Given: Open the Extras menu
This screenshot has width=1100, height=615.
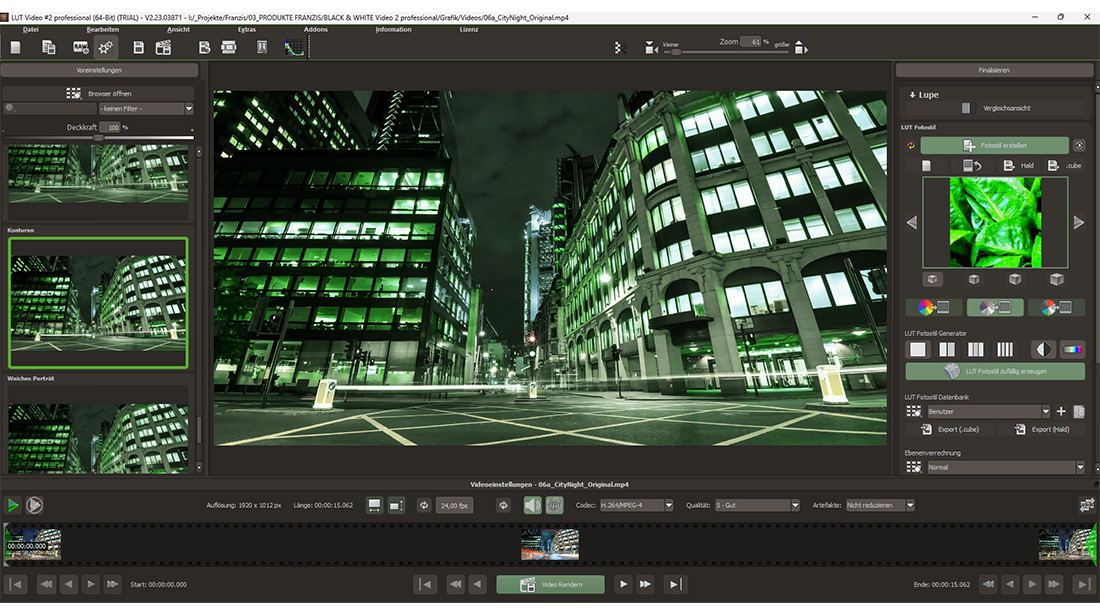Looking at the screenshot, I should coord(246,30).
